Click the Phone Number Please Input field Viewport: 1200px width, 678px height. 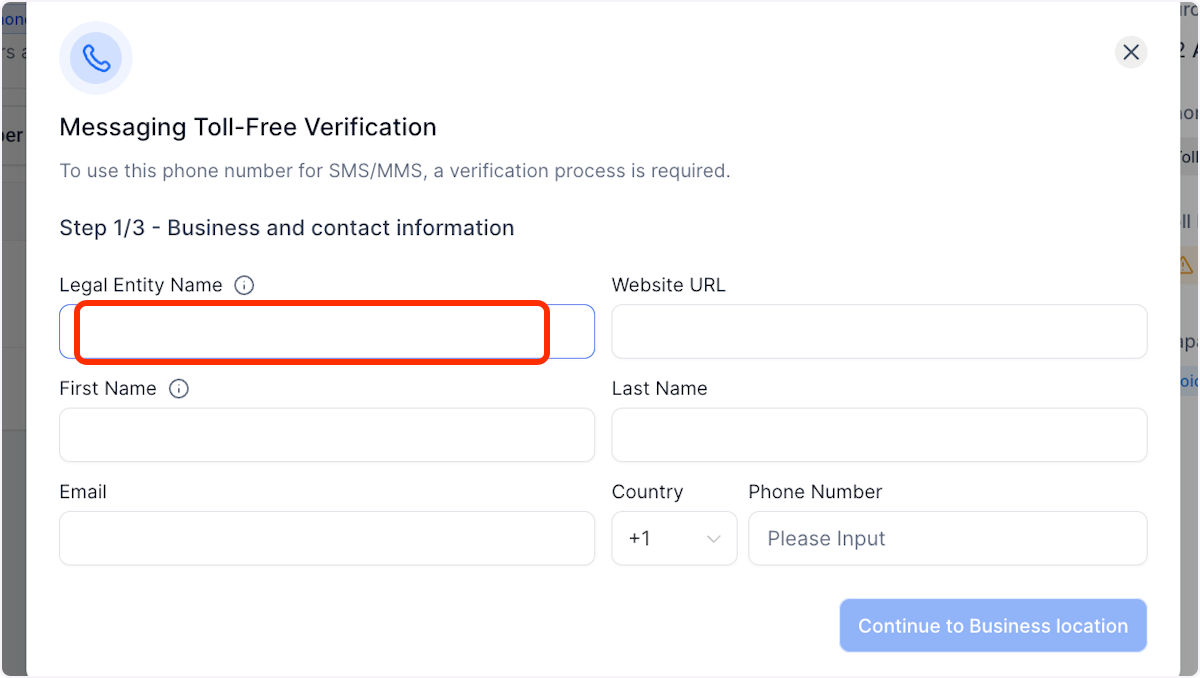click(946, 538)
